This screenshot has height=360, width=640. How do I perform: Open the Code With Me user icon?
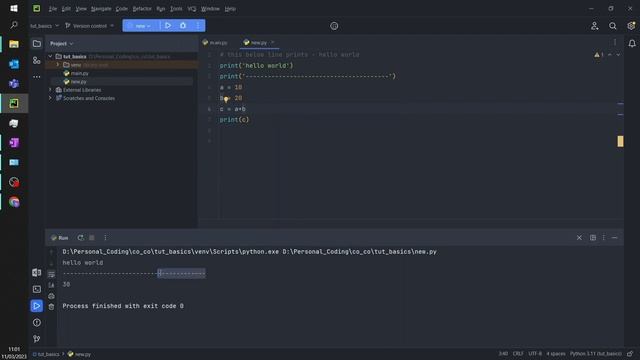tap(594, 26)
